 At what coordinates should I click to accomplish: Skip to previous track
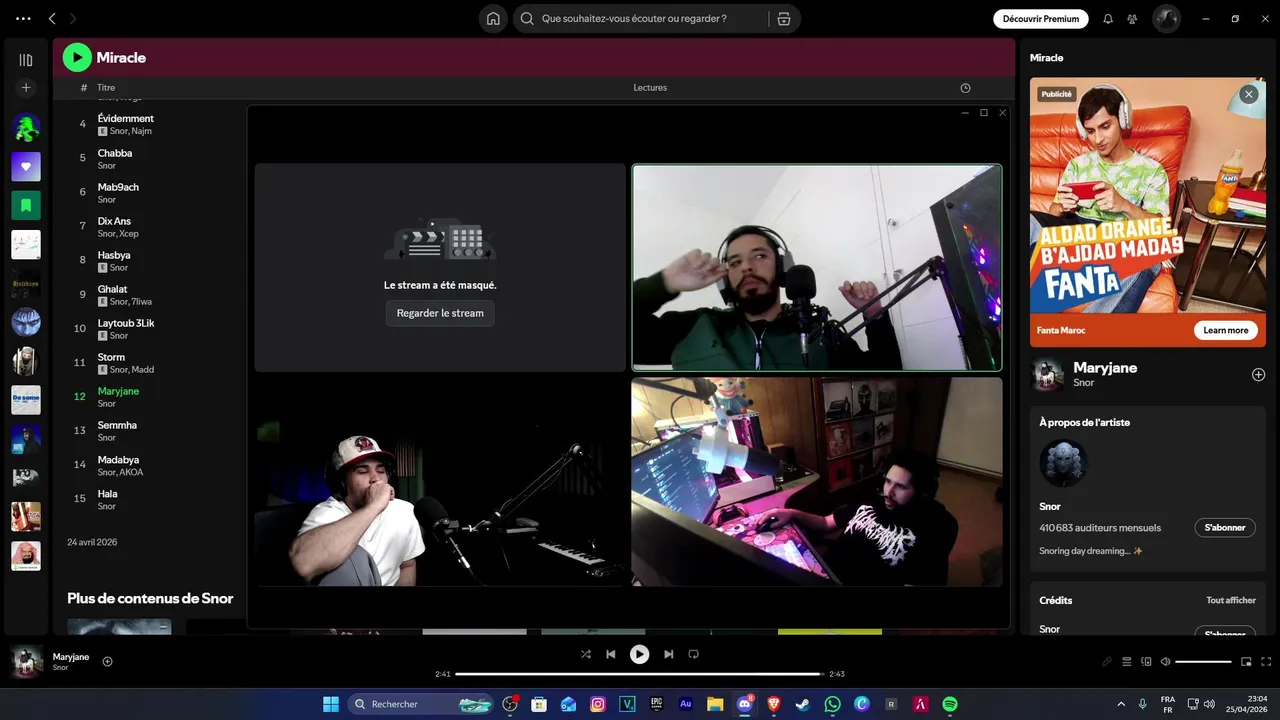(x=611, y=654)
